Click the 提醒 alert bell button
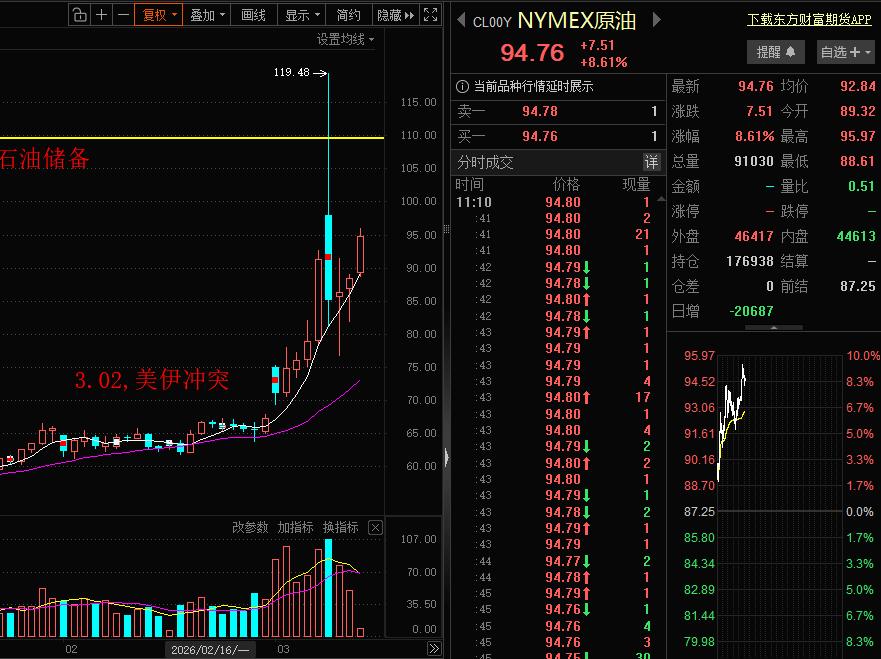The image size is (881, 659). click(x=775, y=52)
